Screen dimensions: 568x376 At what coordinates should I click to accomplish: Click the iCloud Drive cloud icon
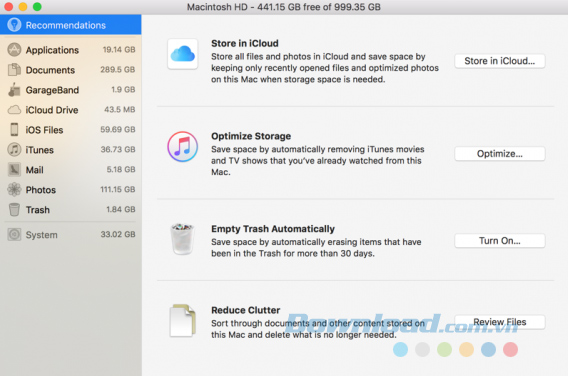tap(14, 110)
